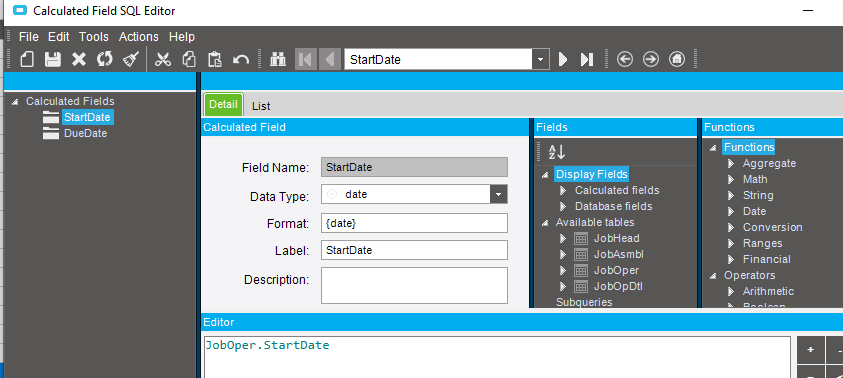Image resolution: width=843 pixels, height=378 pixels.
Task: Collapse the Available tables node
Action: [545, 223]
